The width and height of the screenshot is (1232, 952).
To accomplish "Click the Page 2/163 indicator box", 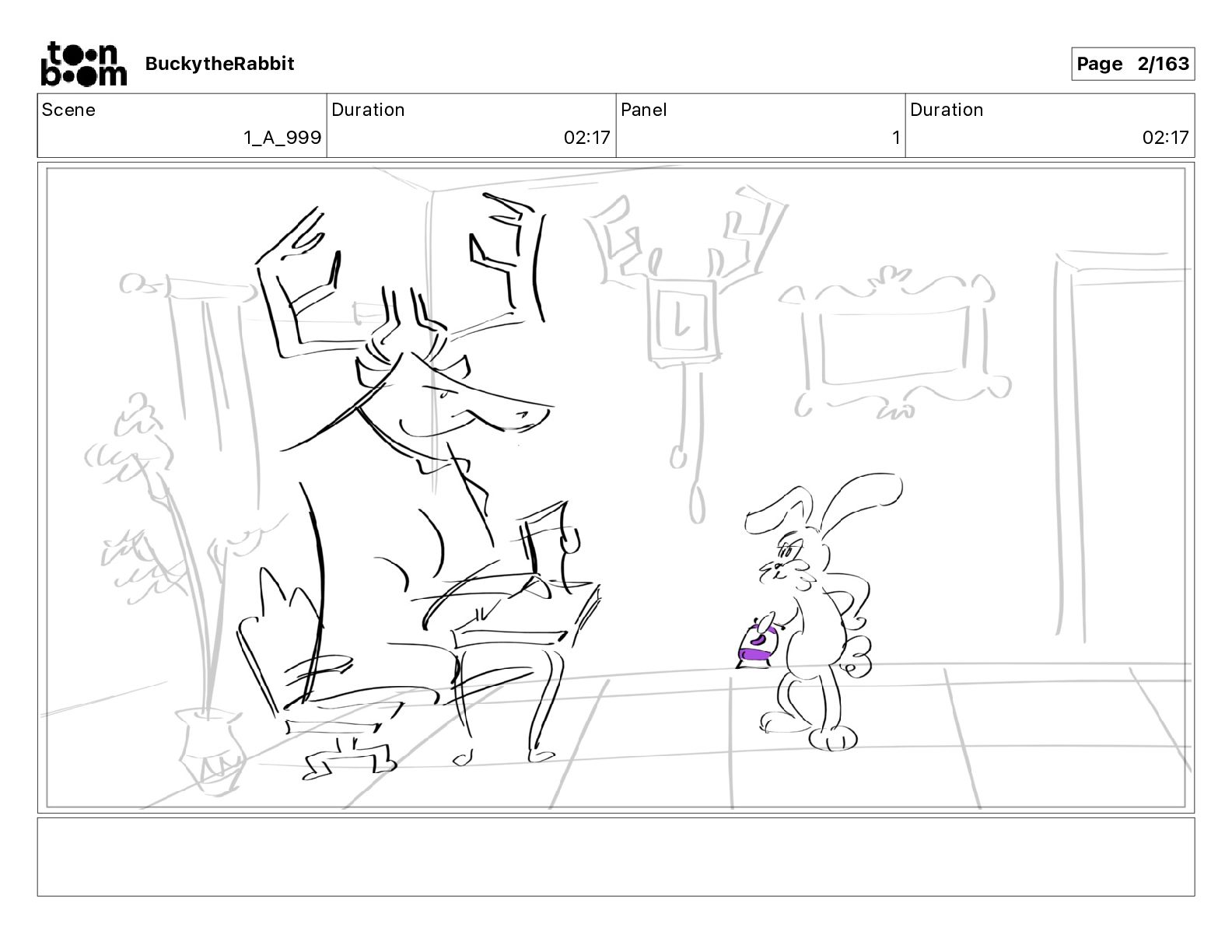I will 1132,64.
